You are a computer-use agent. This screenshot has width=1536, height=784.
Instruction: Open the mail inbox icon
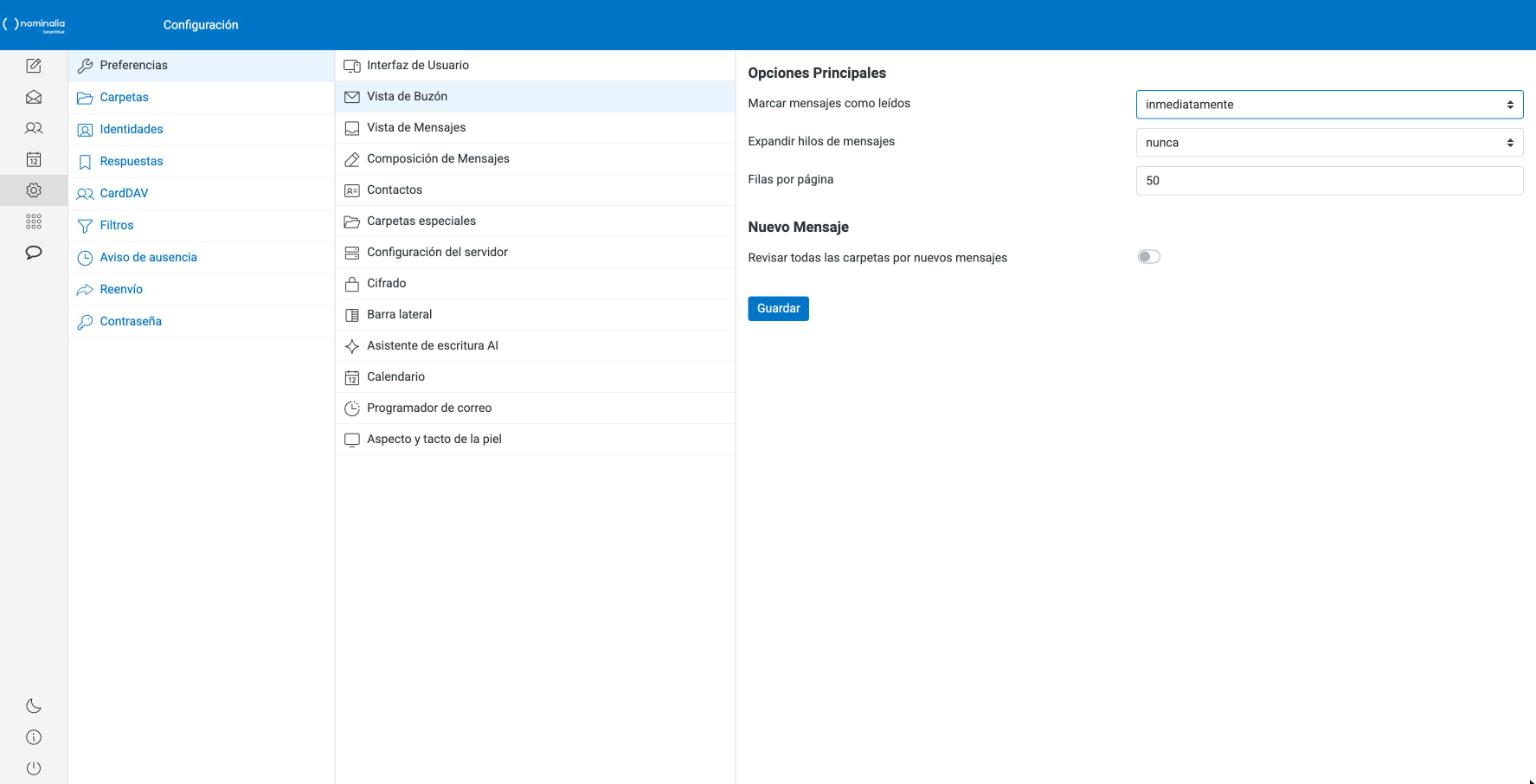click(33, 97)
